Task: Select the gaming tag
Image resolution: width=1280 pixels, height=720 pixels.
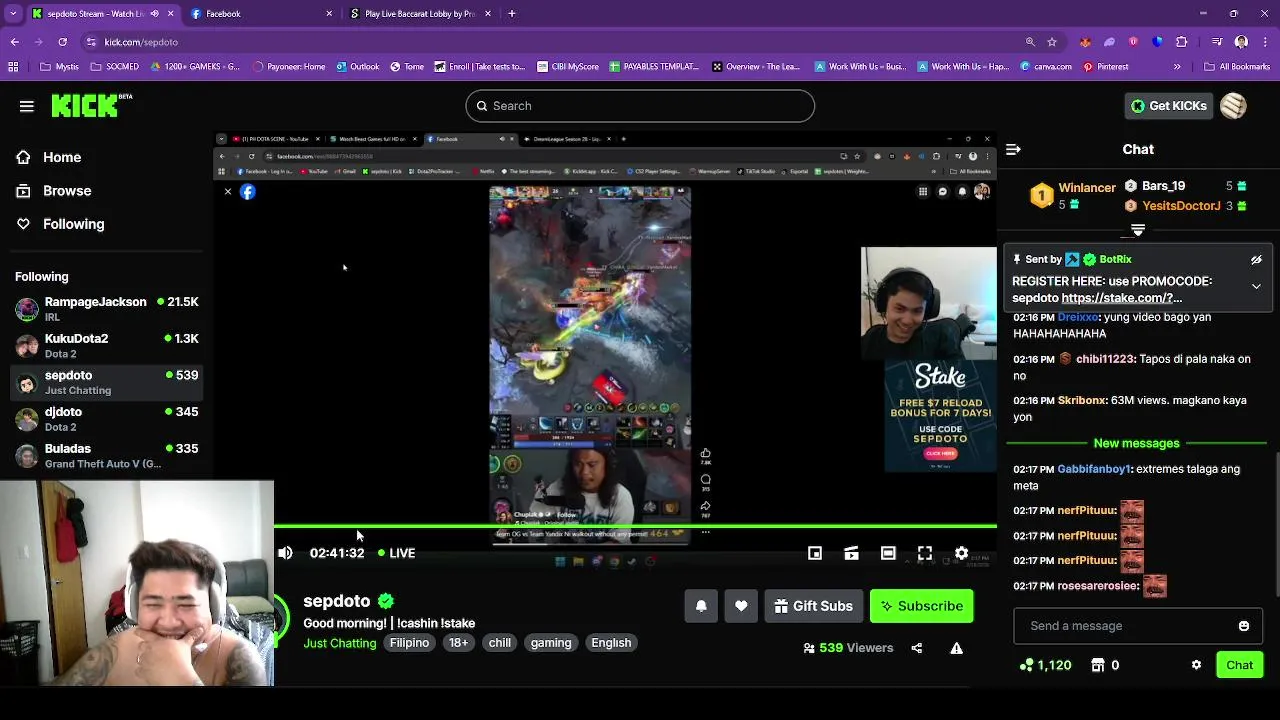Action: [x=551, y=643]
